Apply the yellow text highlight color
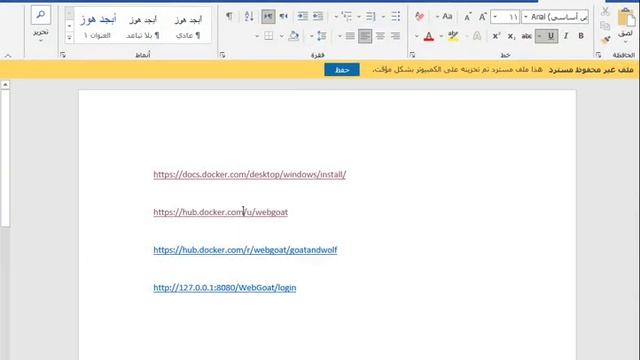 click(453, 36)
